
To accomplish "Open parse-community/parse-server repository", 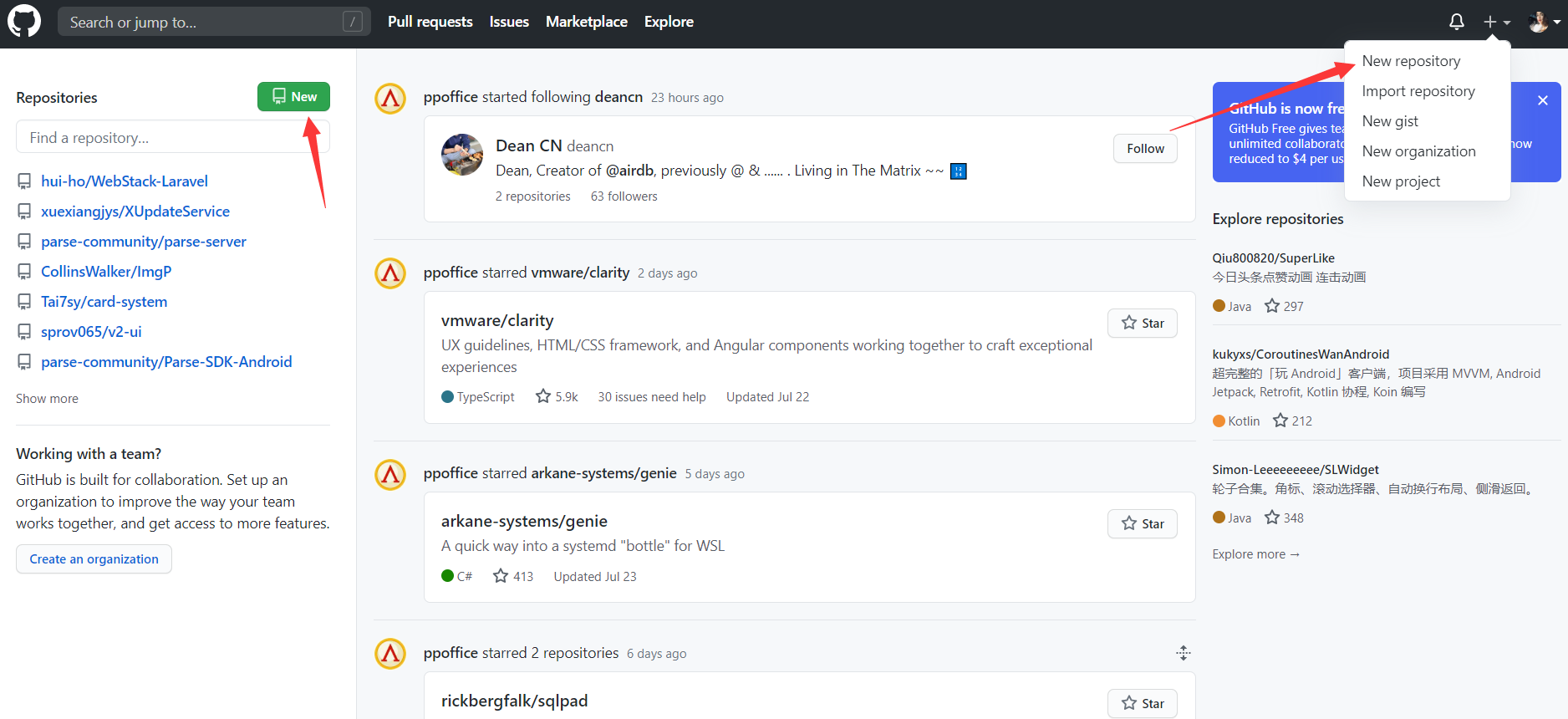I will [144, 242].
